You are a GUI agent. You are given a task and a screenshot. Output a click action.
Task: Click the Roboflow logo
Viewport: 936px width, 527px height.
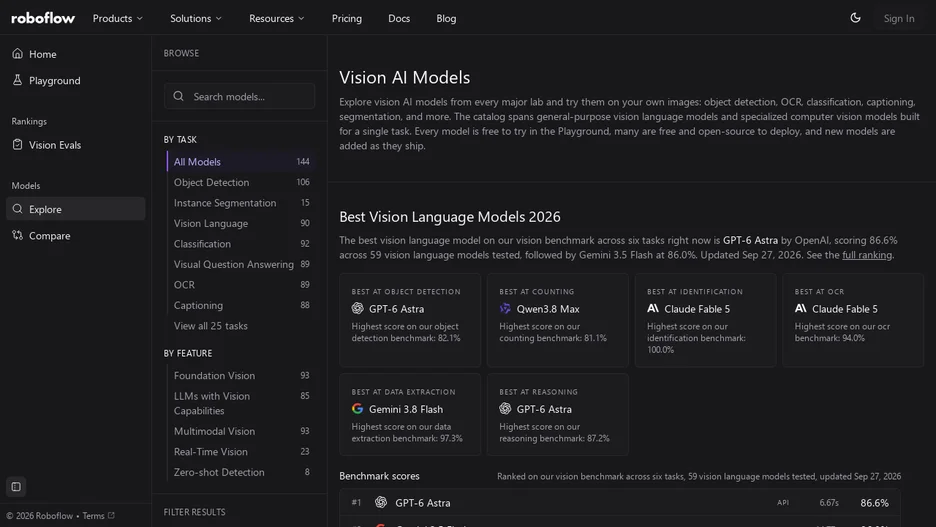coord(43,19)
